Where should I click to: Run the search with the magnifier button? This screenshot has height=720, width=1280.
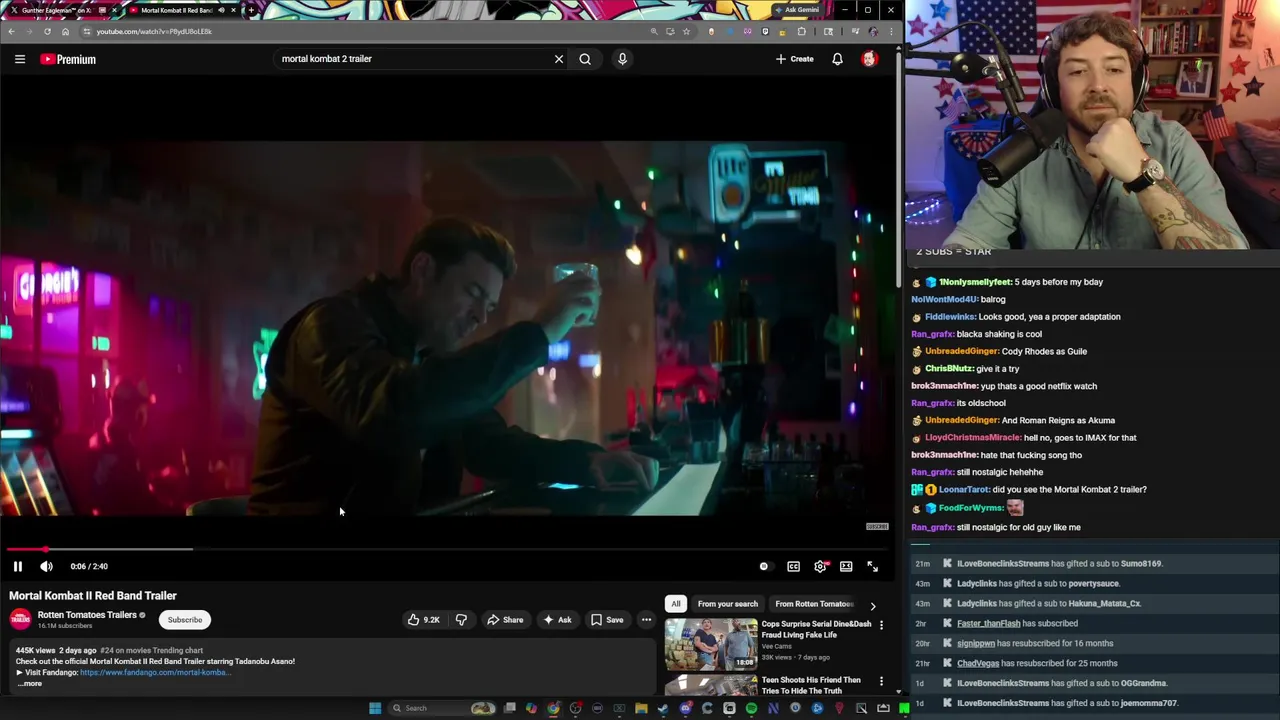point(585,59)
